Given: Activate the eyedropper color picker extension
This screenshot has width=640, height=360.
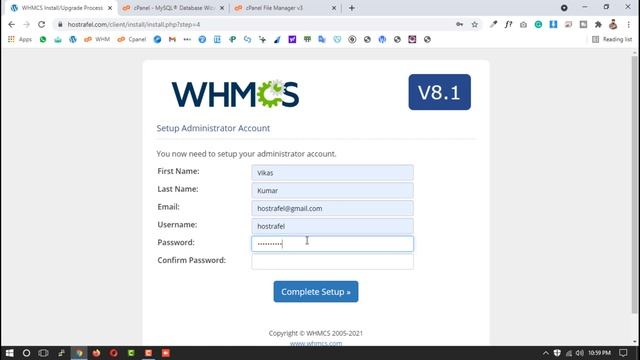Looking at the screenshot, I should coord(493,24).
